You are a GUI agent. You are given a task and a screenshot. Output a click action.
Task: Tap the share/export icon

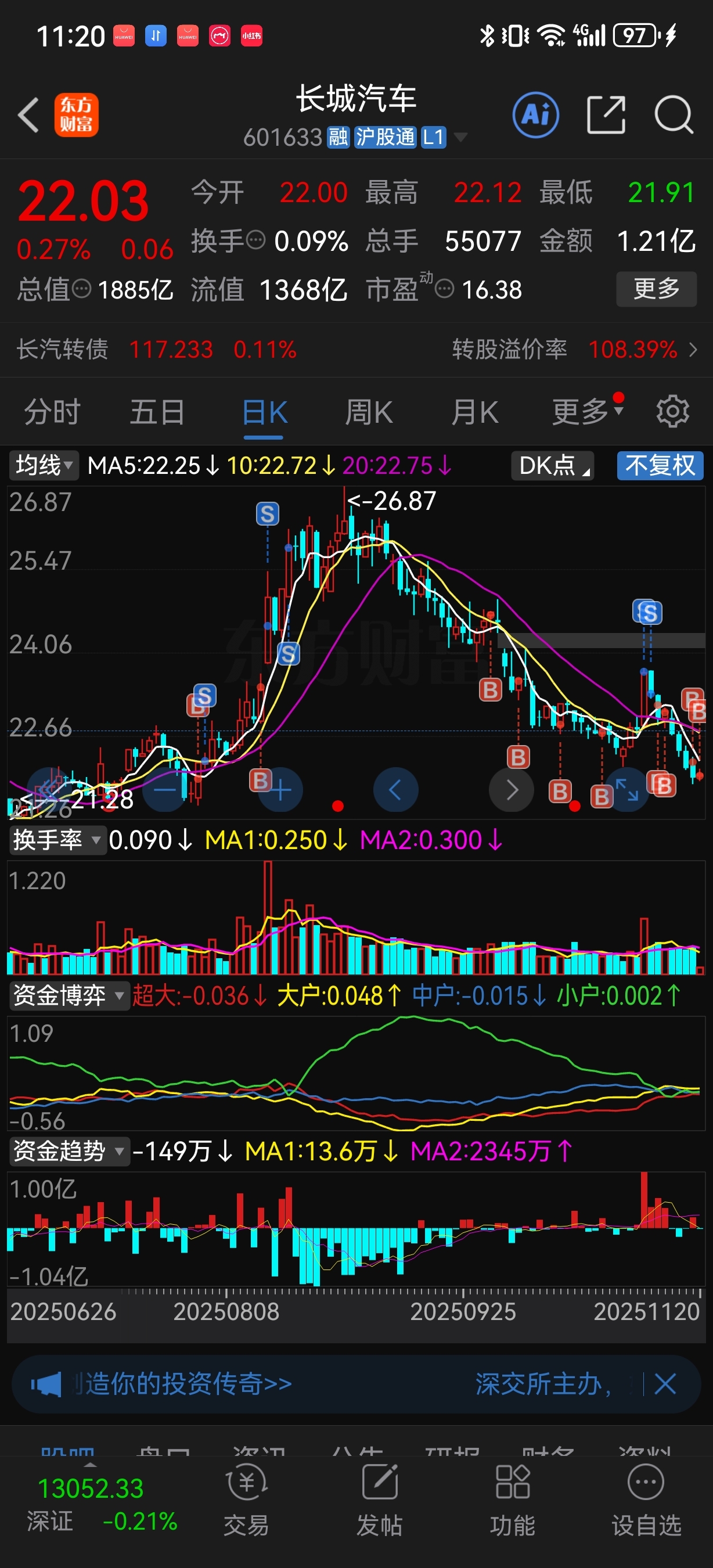(x=606, y=114)
